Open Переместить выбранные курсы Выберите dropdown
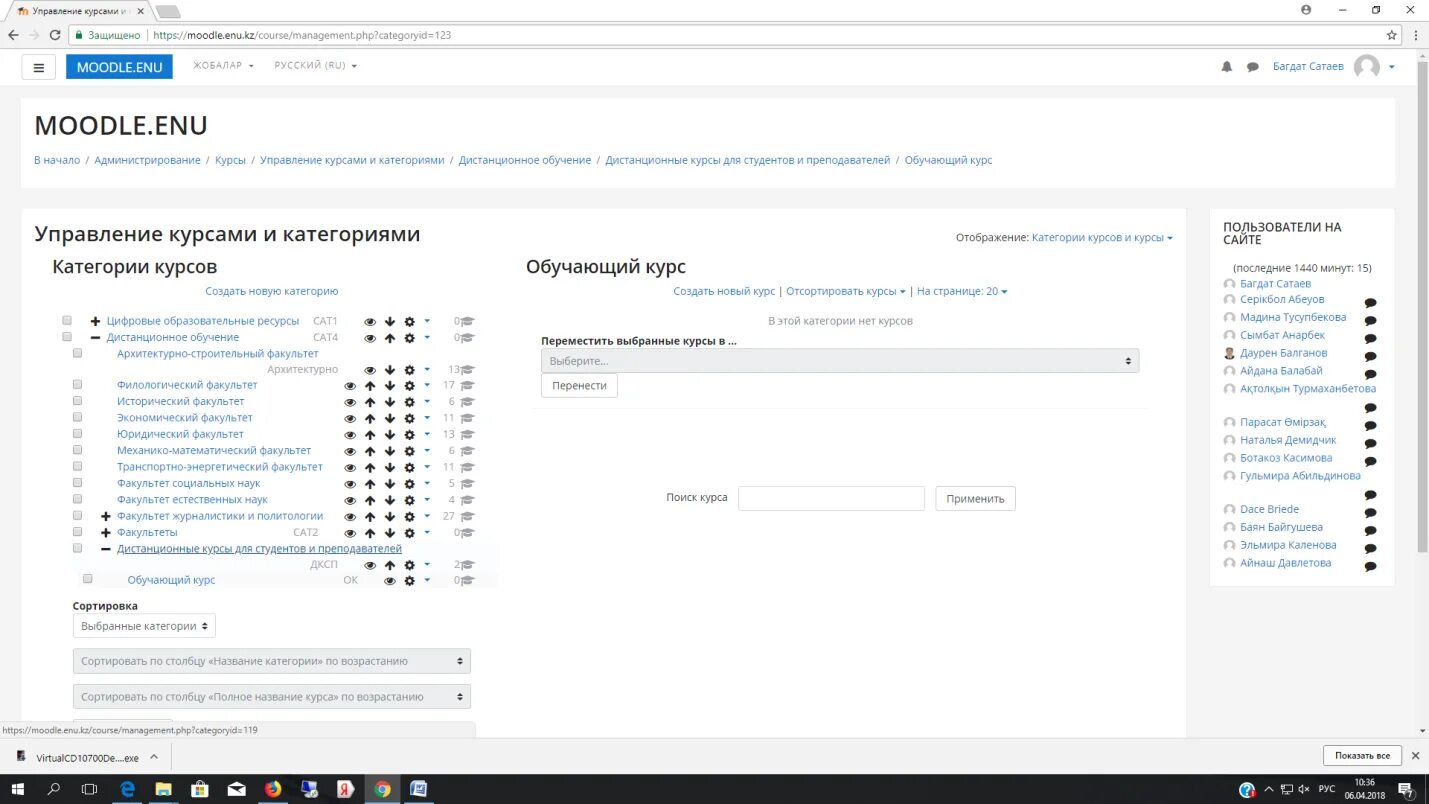Viewport: 1429px width, 804px height. click(840, 360)
